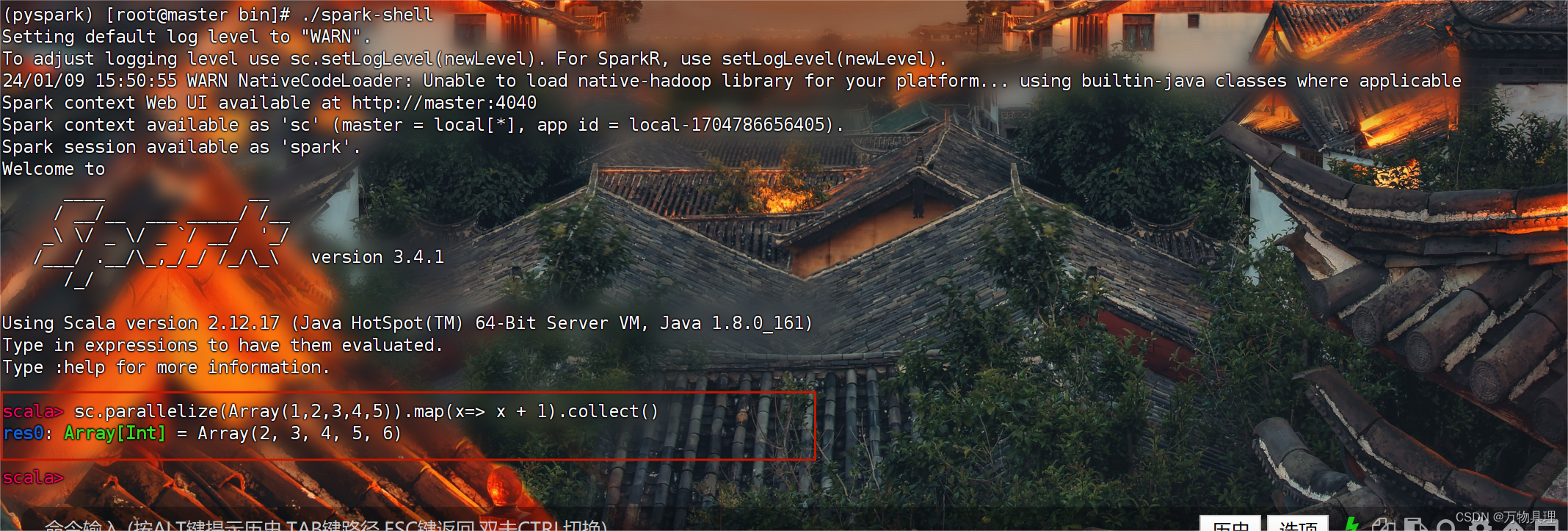This screenshot has width=1568, height=531.
Task: Click the Spark ASCII art logo
Action: pos(161,240)
